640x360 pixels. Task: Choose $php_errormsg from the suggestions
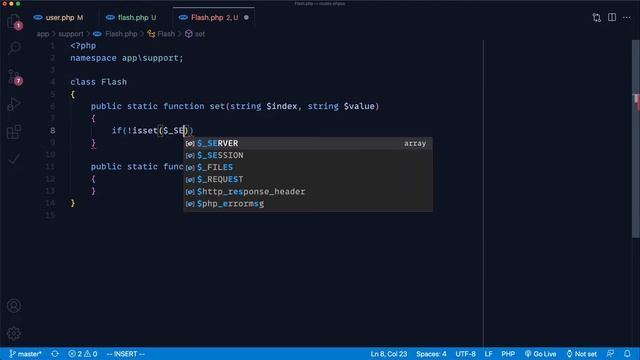coord(308,204)
